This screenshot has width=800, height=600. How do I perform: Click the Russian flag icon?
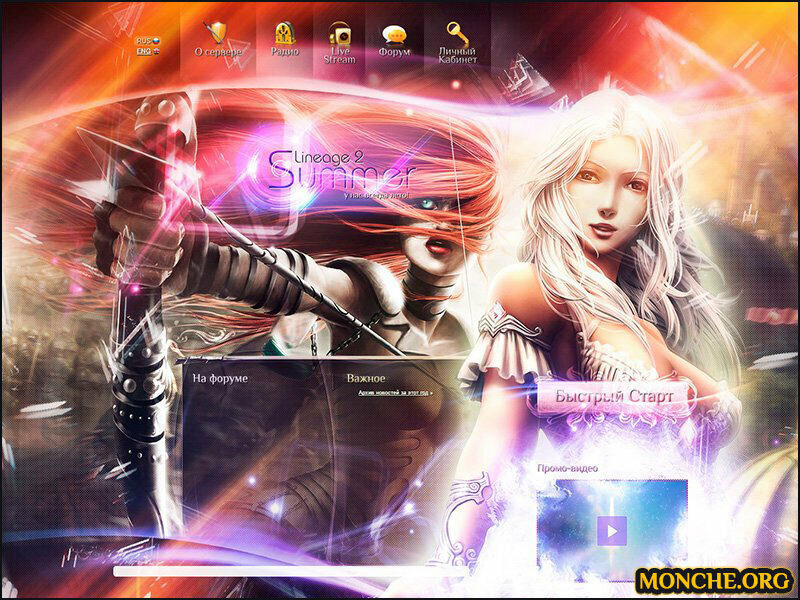[x=157, y=40]
